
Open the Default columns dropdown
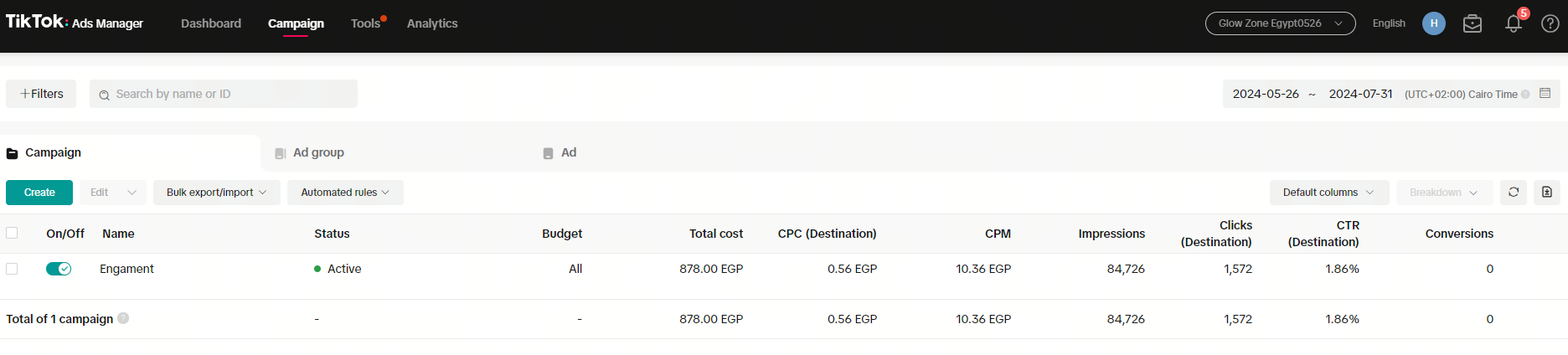point(1328,193)
